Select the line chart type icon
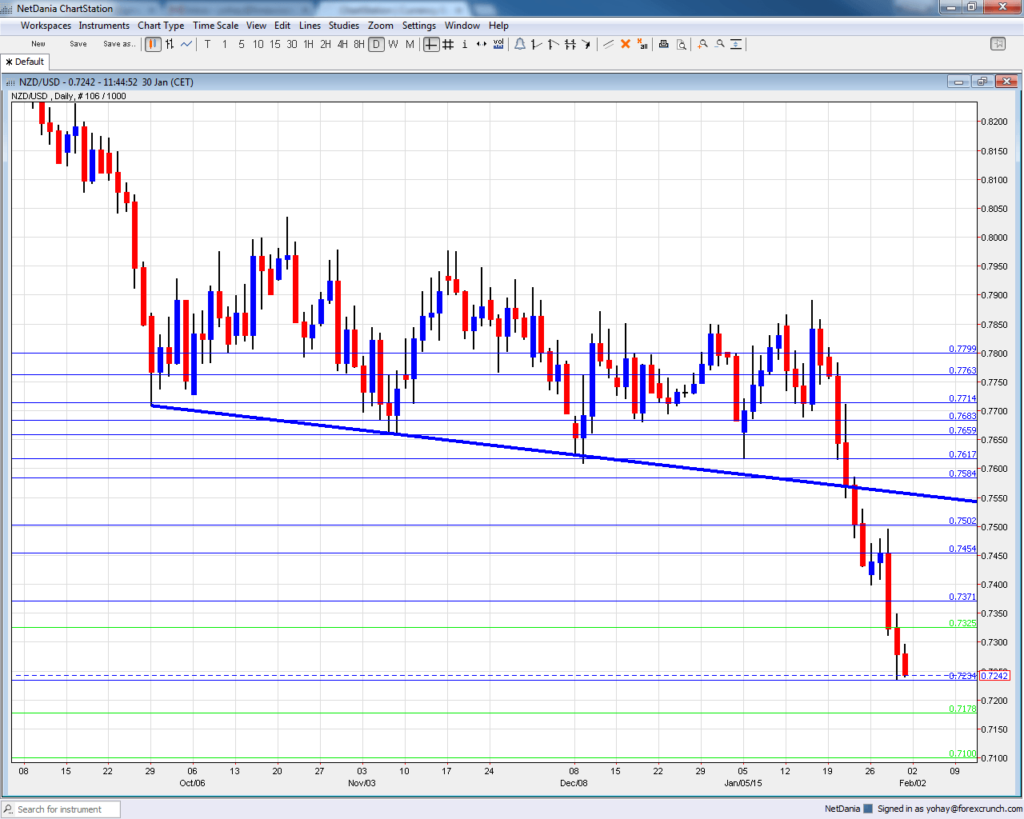The image size is (1024, 819). [185, 45]
